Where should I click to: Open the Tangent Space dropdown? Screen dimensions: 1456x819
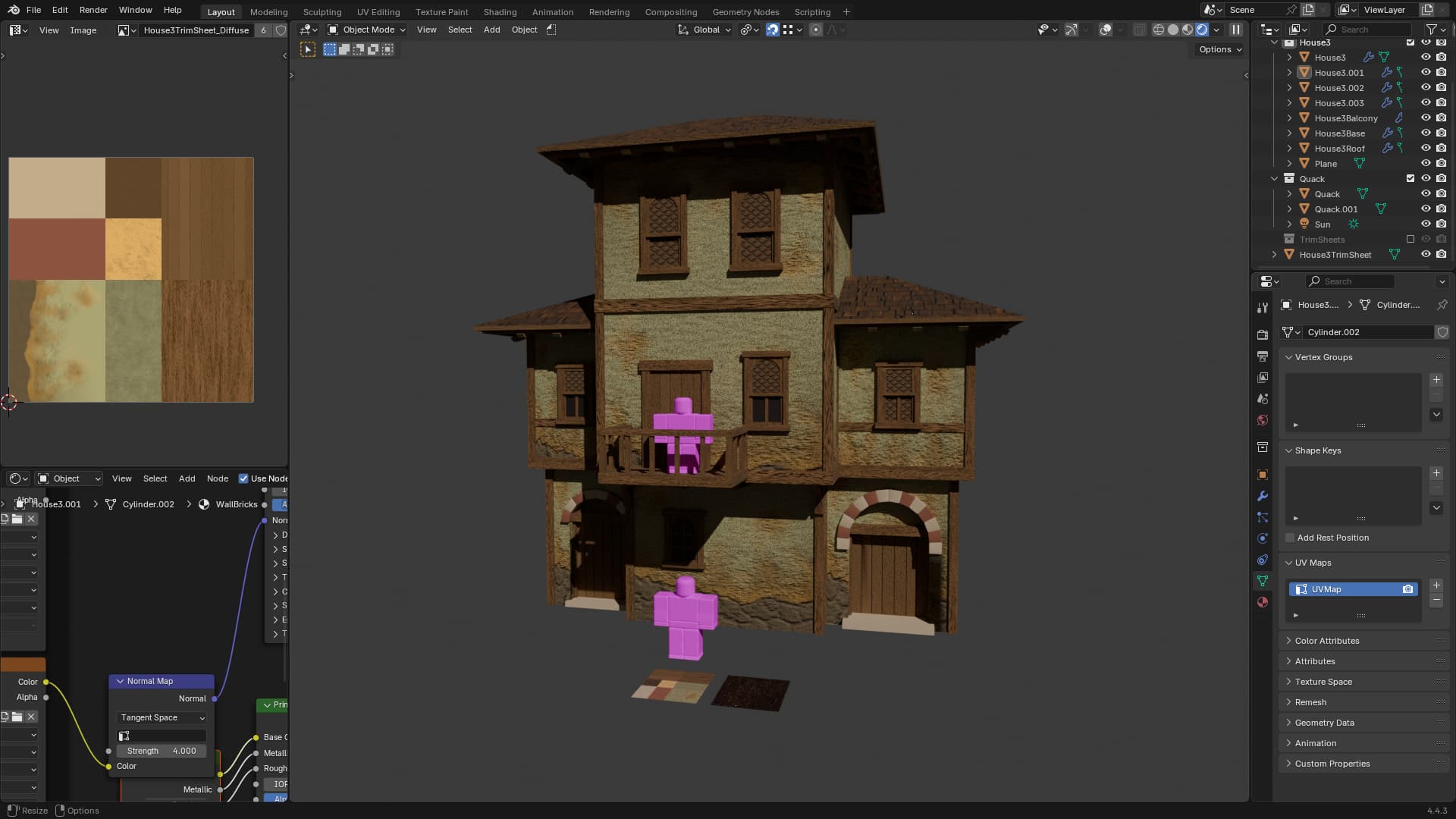click(x=162, y=717)
